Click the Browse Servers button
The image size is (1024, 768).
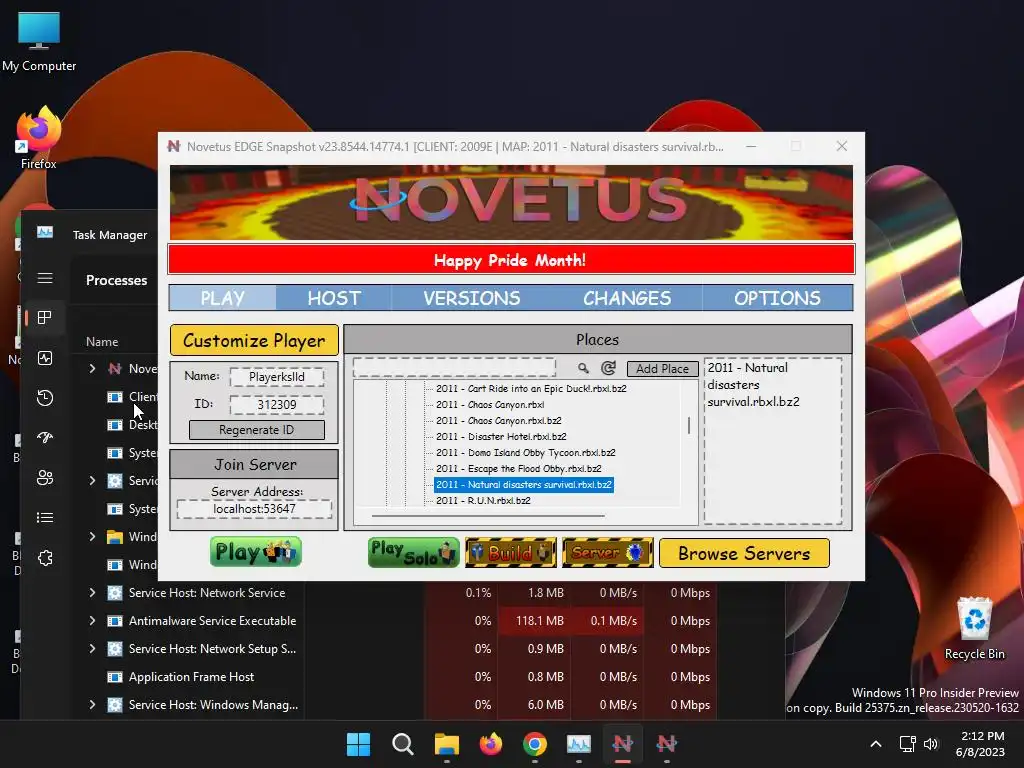(x=744, y=553)
